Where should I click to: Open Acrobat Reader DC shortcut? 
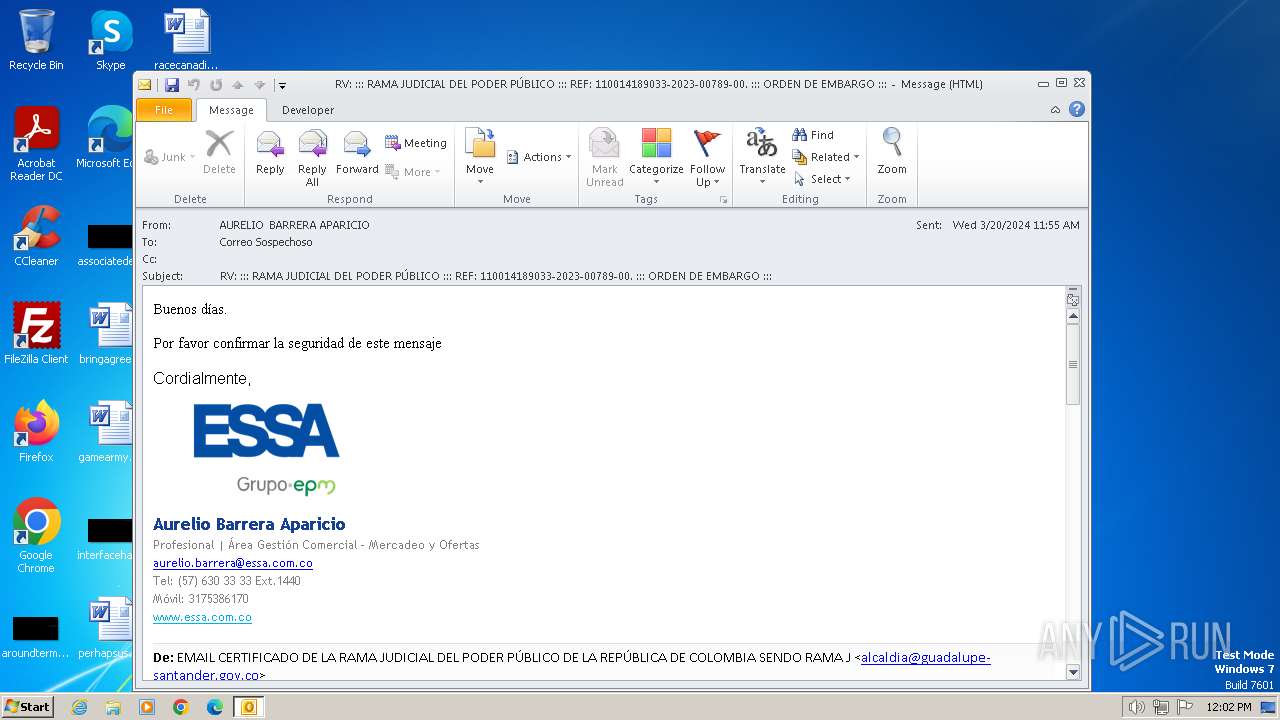36,144
